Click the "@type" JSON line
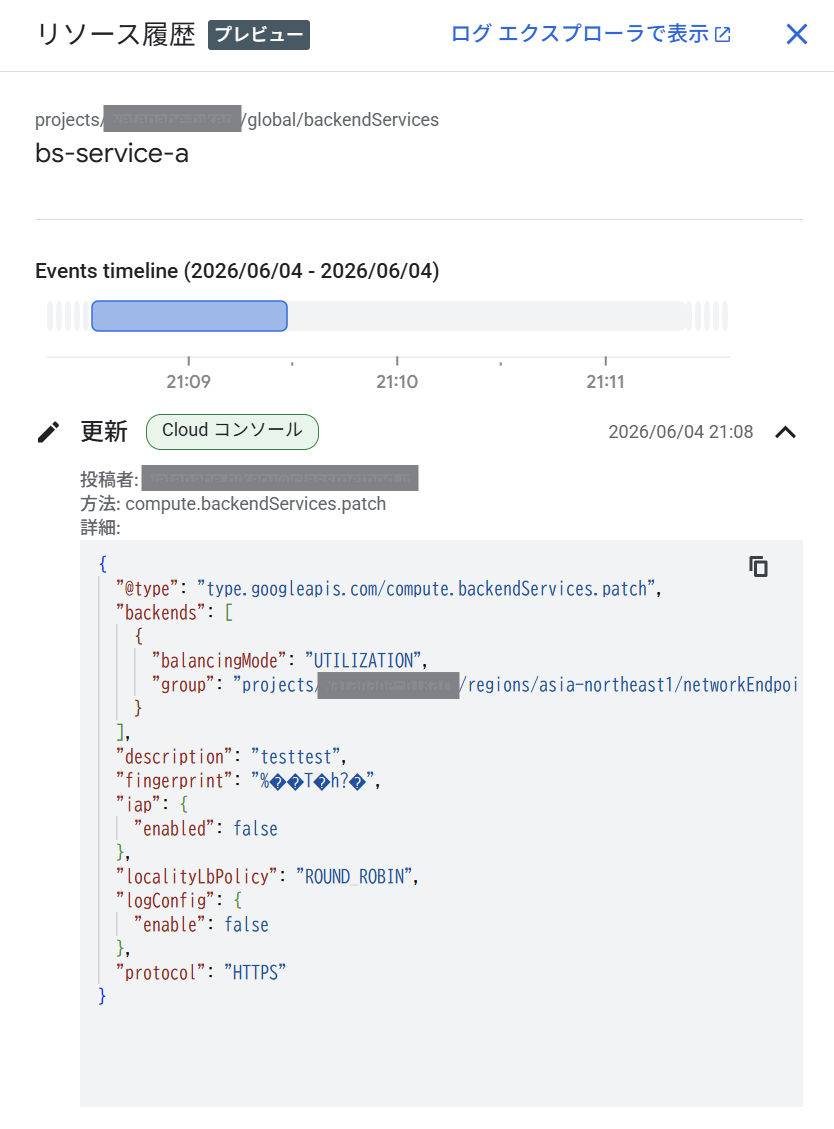834x1129 pixels. point(389,588)
